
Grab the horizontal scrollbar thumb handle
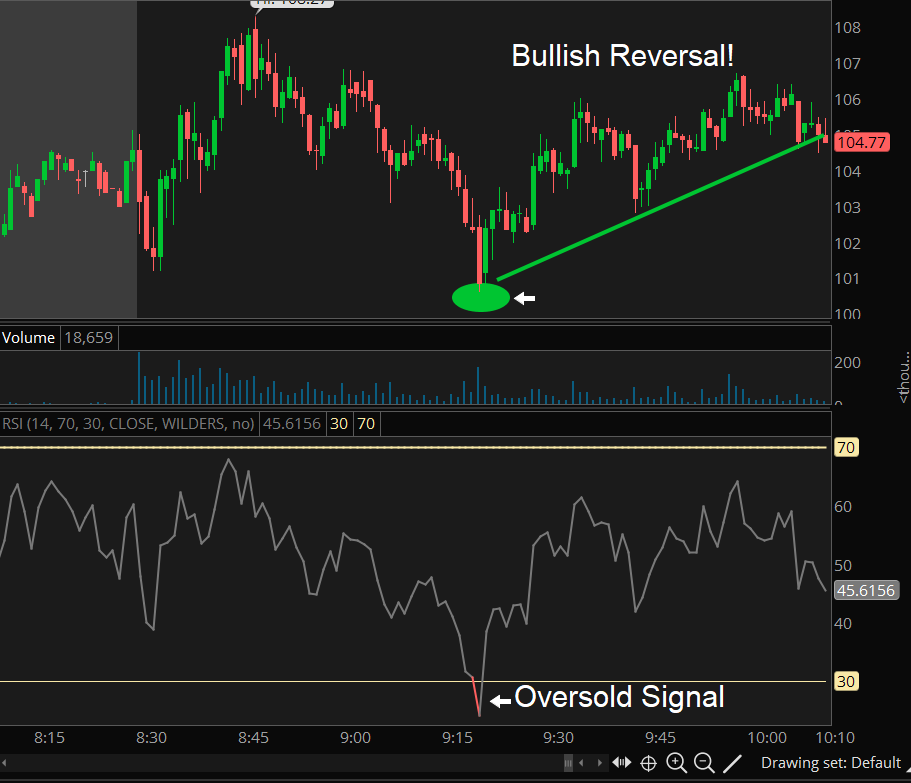568,763
